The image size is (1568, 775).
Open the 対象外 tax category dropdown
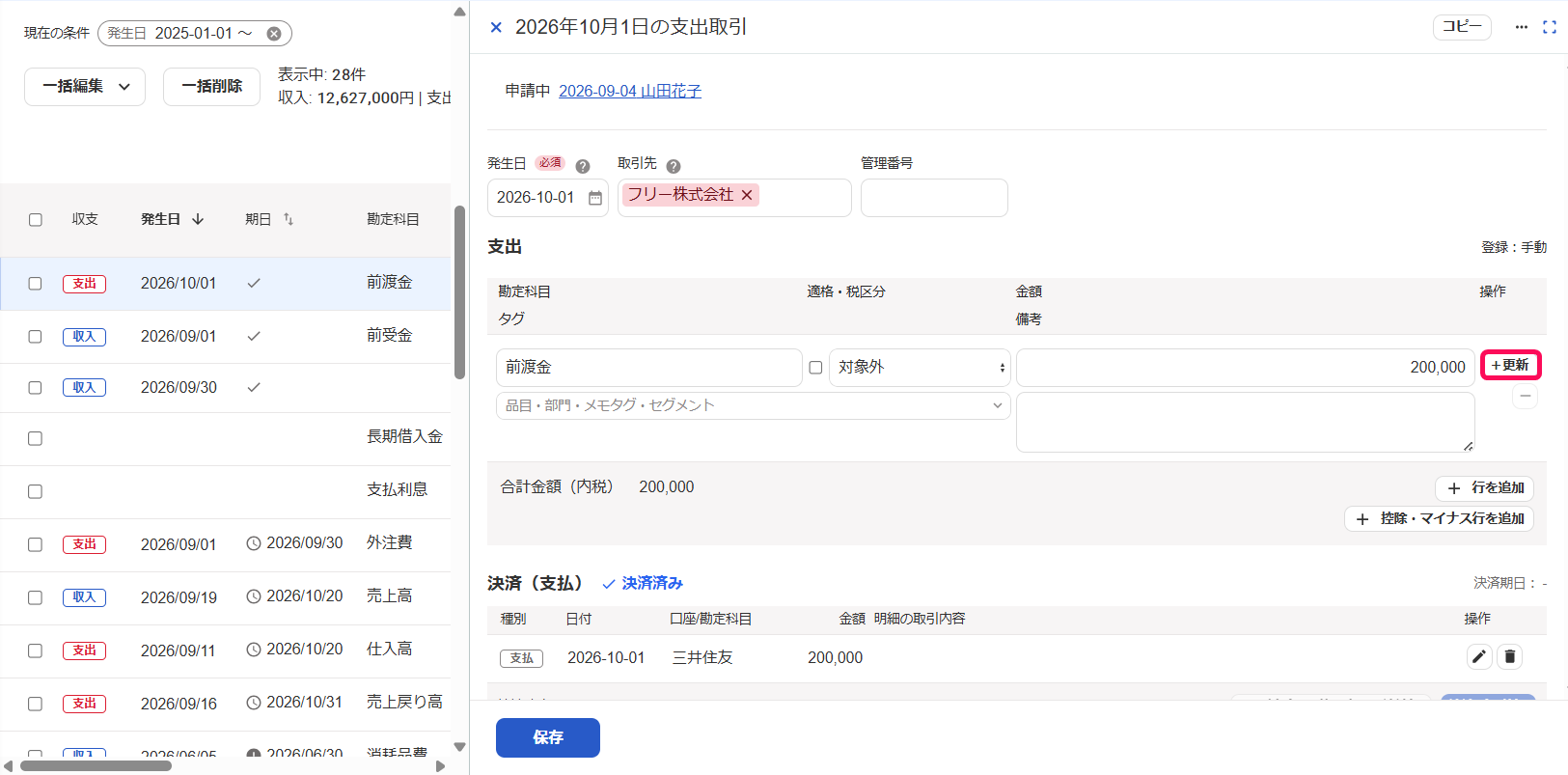(920, 368)
